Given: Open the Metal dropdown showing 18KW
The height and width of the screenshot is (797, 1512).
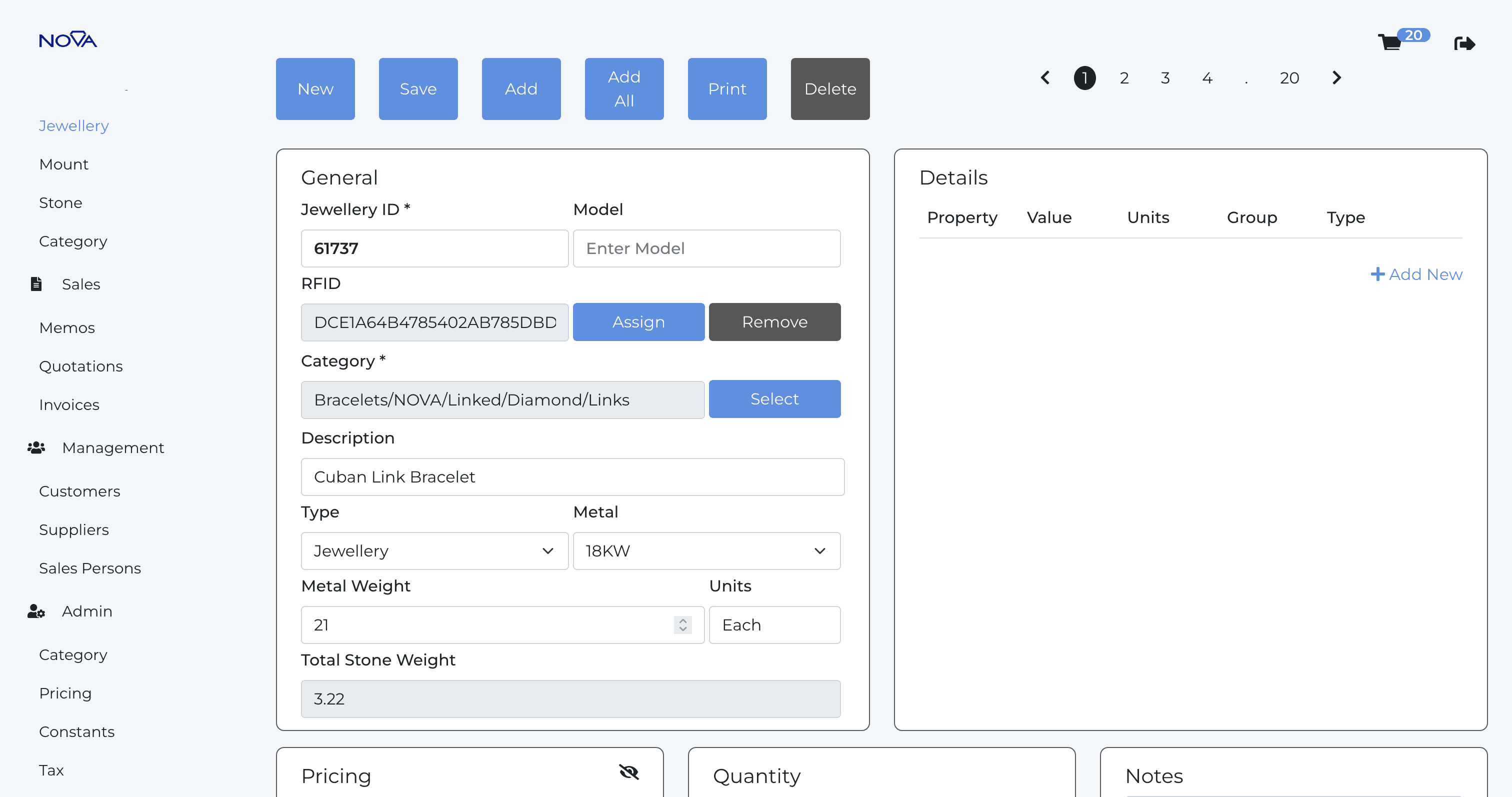Looking at the screenshot, I should pyautogui.click(x=706, y=551).
